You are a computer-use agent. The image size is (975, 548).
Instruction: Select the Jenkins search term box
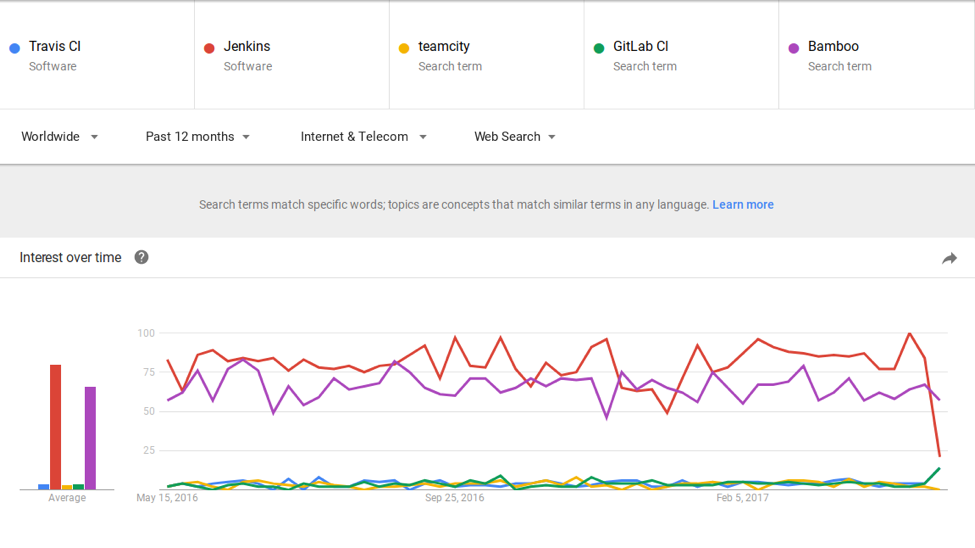pos(292,55)
